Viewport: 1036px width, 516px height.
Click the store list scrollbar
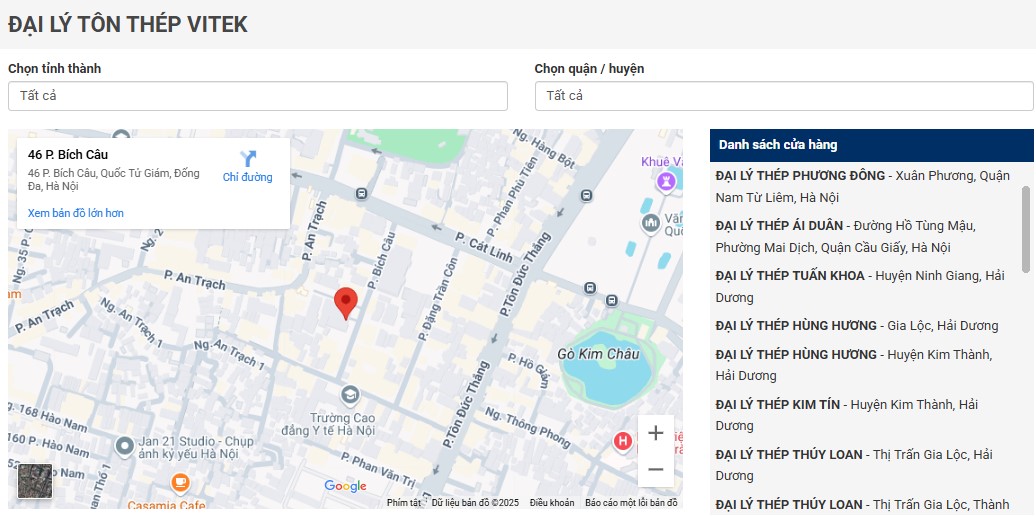(x=1025, y=229)
